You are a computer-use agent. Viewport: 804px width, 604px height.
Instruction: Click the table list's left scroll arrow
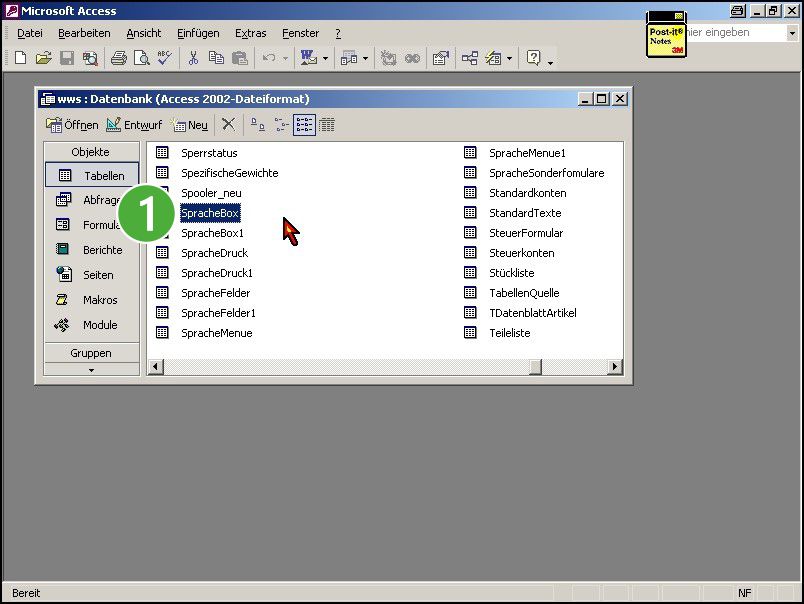(x=155, y=367)
